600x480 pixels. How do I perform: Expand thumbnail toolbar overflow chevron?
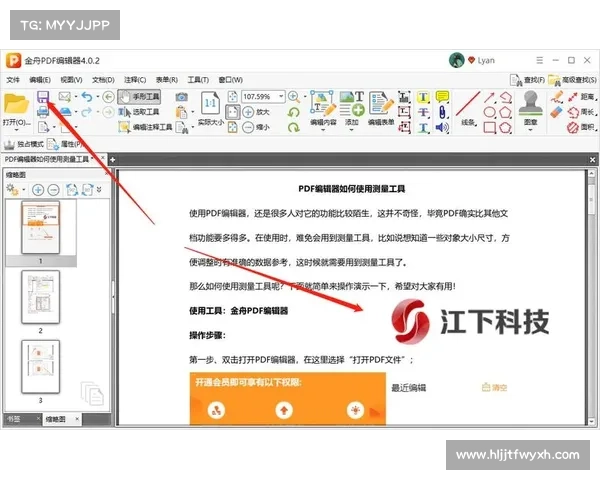[99, 189]
